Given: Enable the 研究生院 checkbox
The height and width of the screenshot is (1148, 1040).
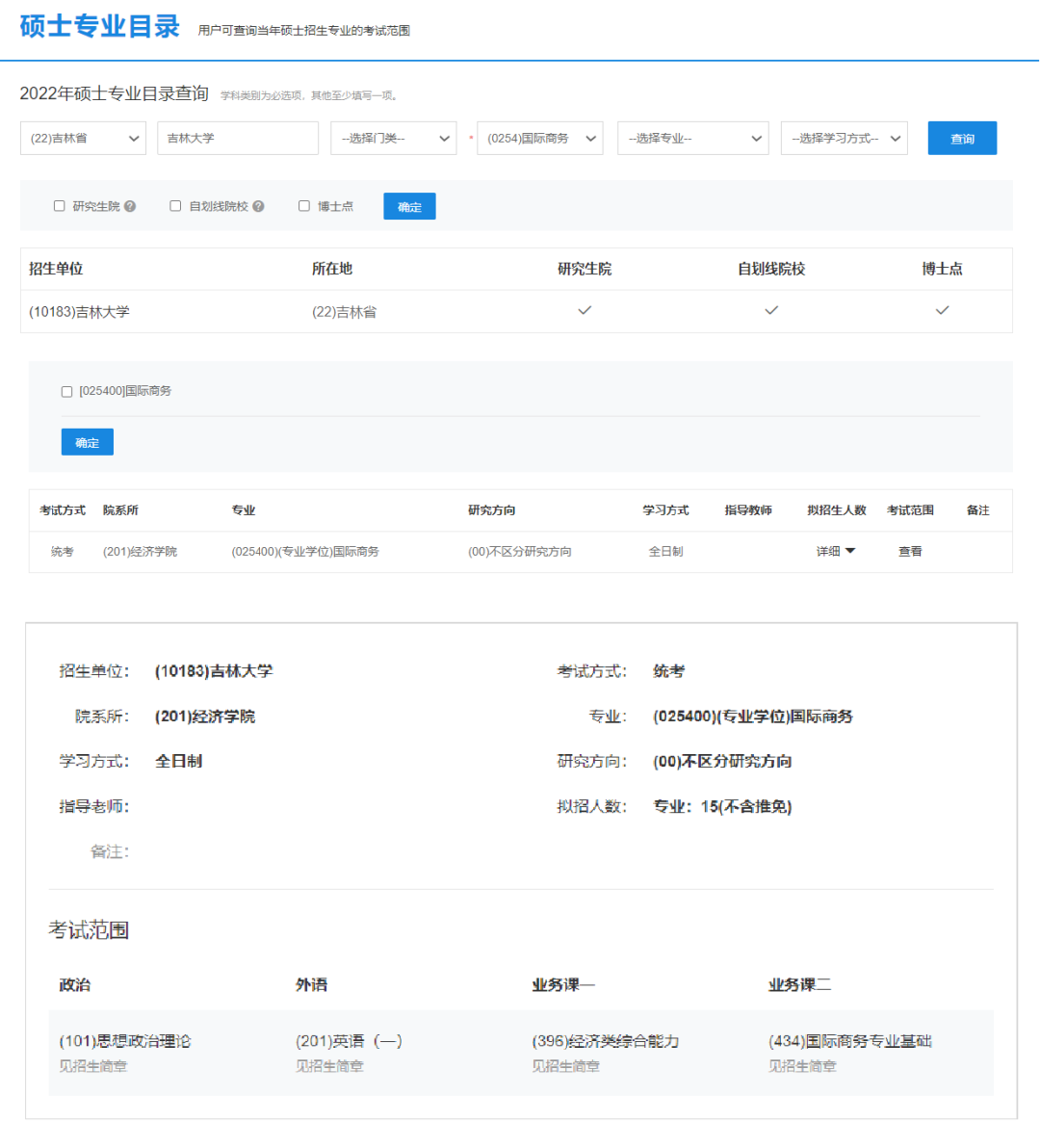Looking at the screenshot, I should 59,205.
